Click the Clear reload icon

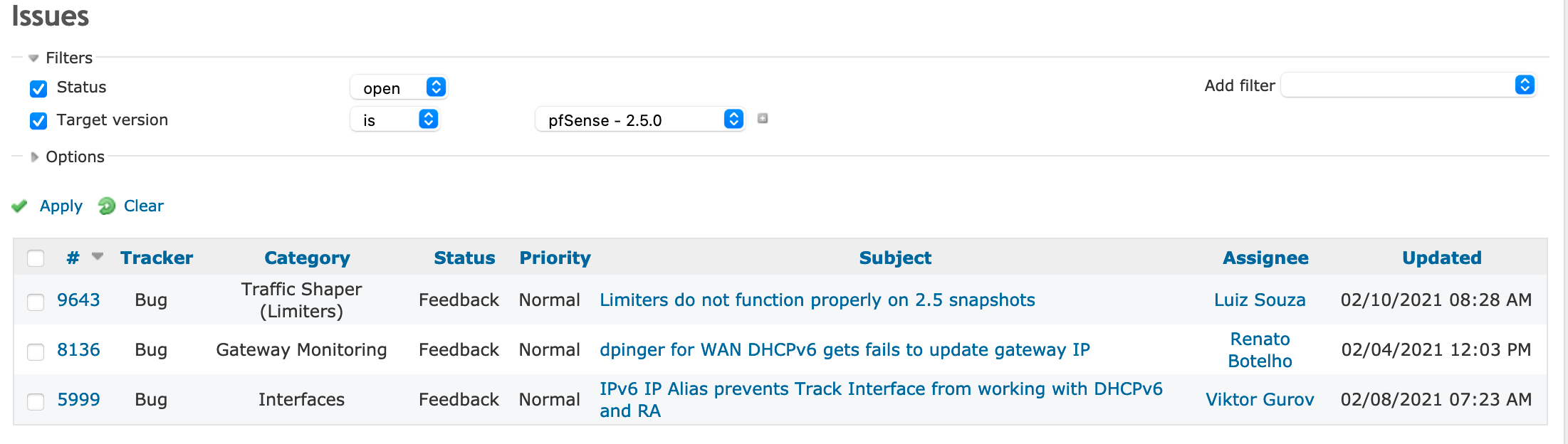coord(107,206)
